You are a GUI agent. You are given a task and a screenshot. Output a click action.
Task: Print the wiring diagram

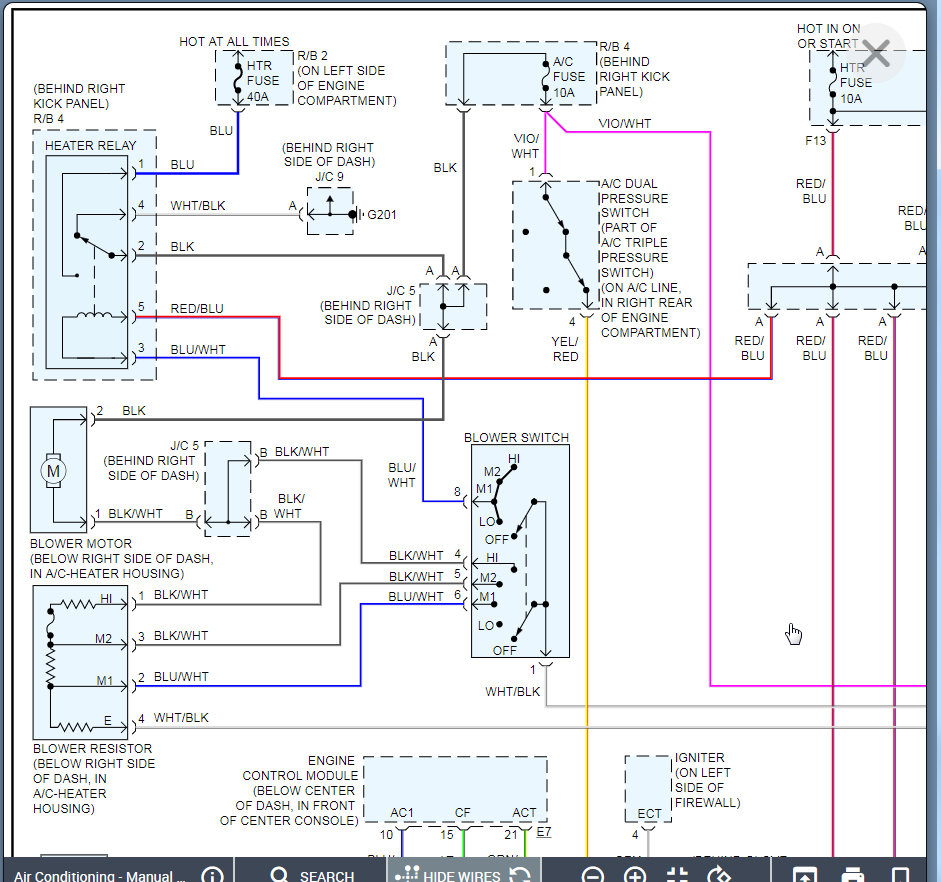852,875
